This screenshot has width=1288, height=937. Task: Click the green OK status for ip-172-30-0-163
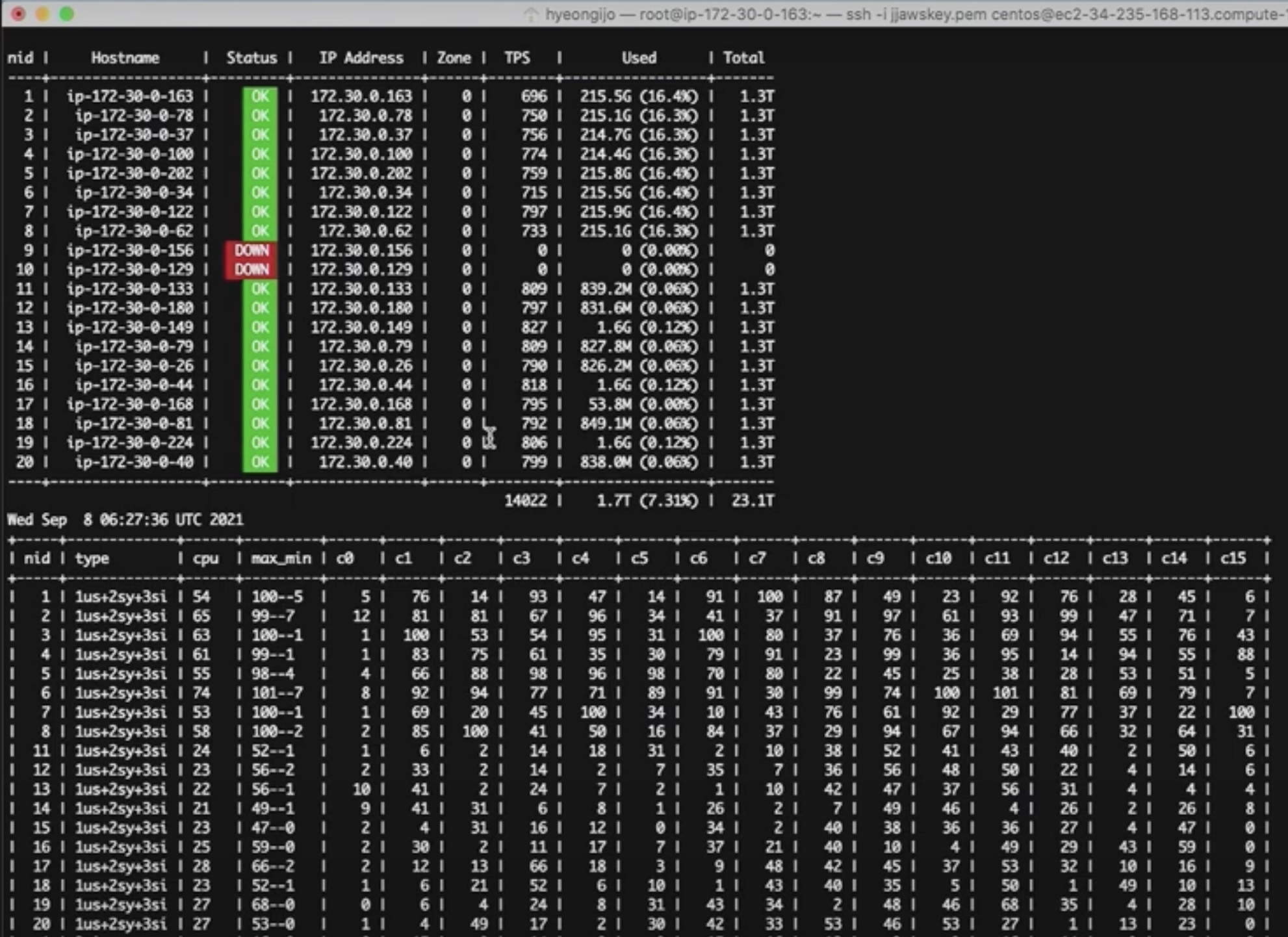coord(260,96)
